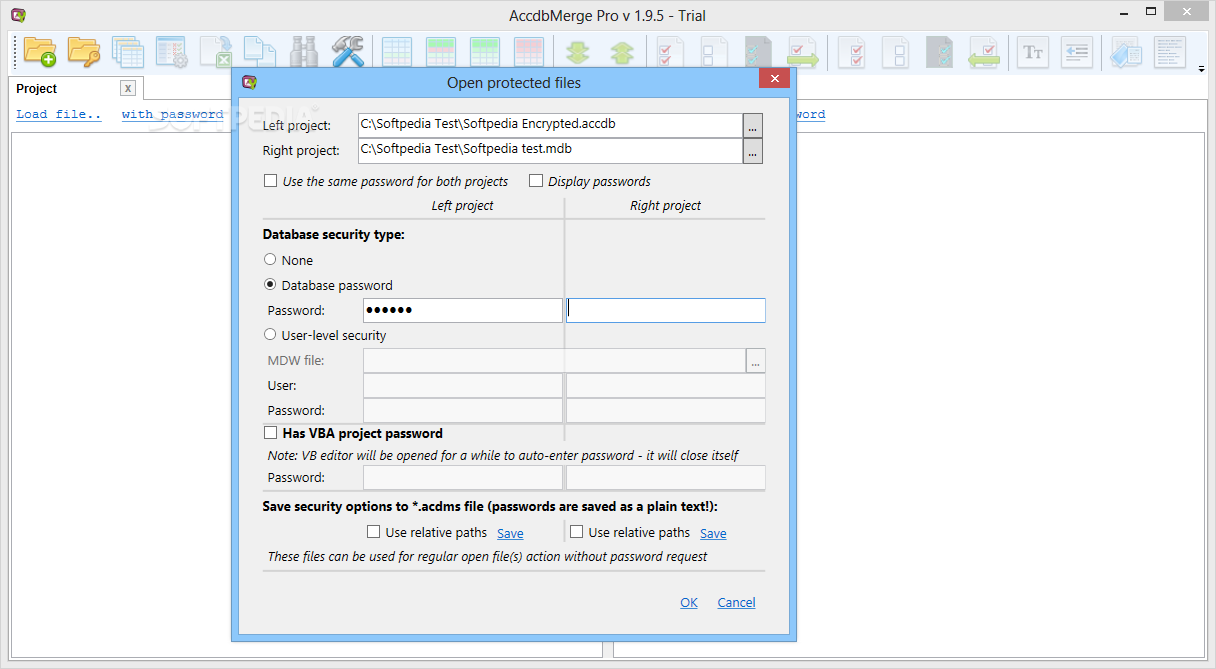Click the stacked tables toolbar icon
This screenshot has height=669, width=1216.
click(x=128, y=51)
